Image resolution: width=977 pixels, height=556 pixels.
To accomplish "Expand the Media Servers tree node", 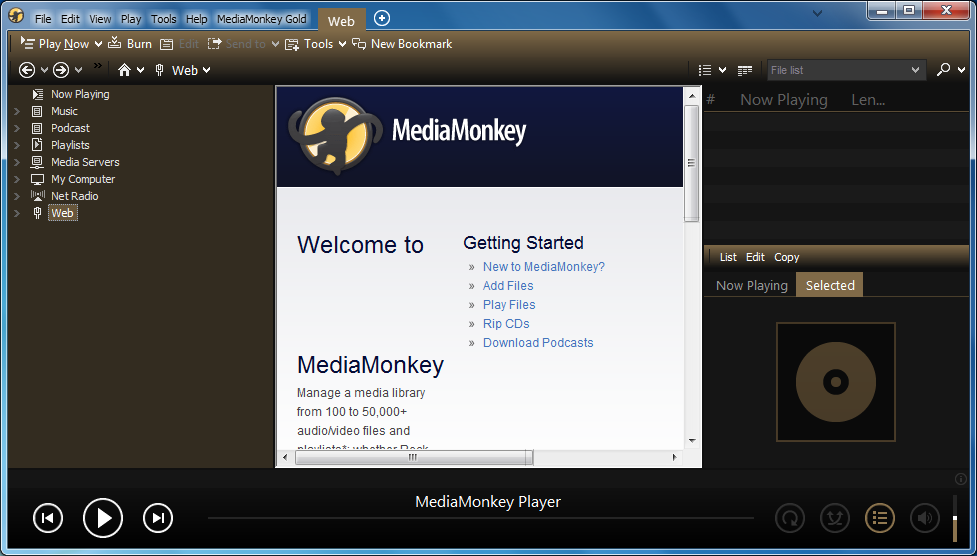I will click(x=17, y=162).
